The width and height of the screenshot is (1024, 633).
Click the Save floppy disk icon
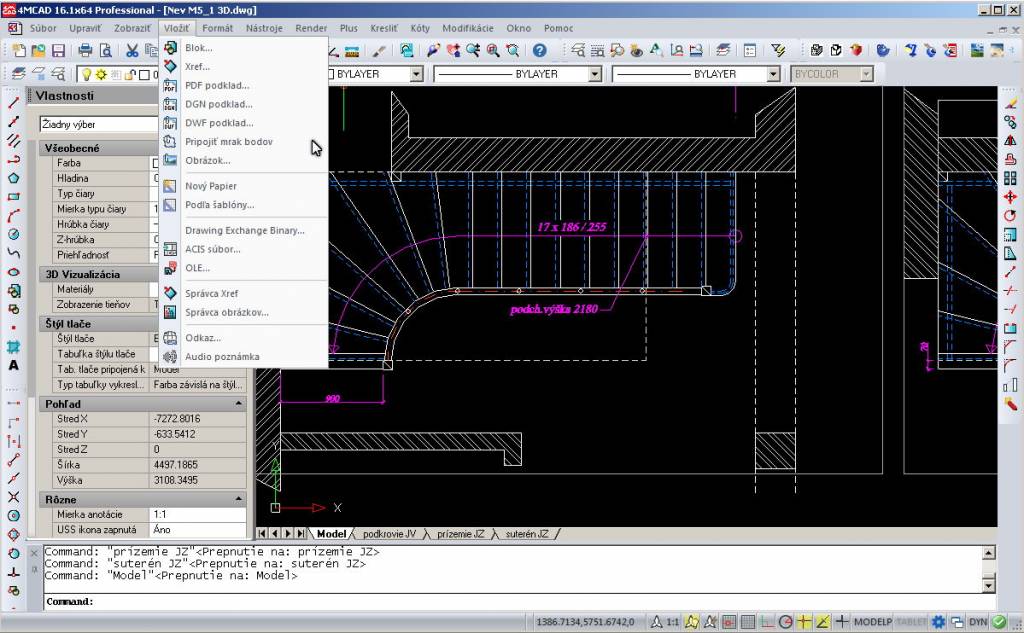click(58, 50)
